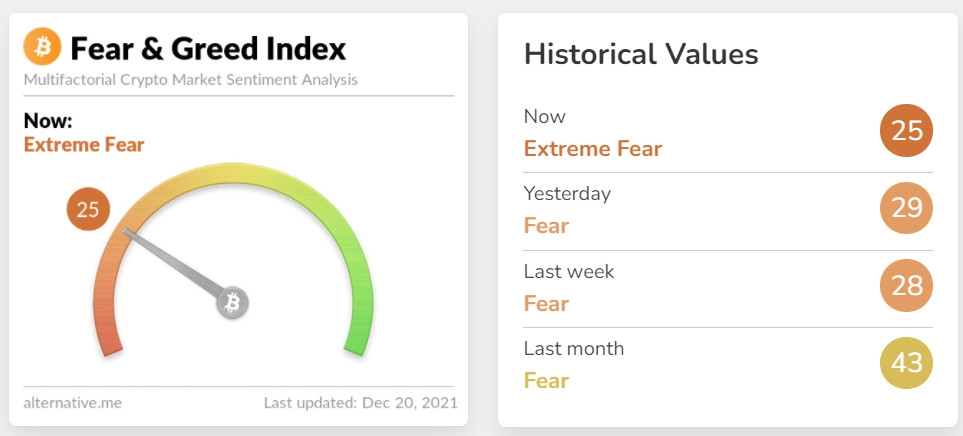
Task: Click the Fear & Greed Index title
Action: pyautogui.click(x=208, y=49)
